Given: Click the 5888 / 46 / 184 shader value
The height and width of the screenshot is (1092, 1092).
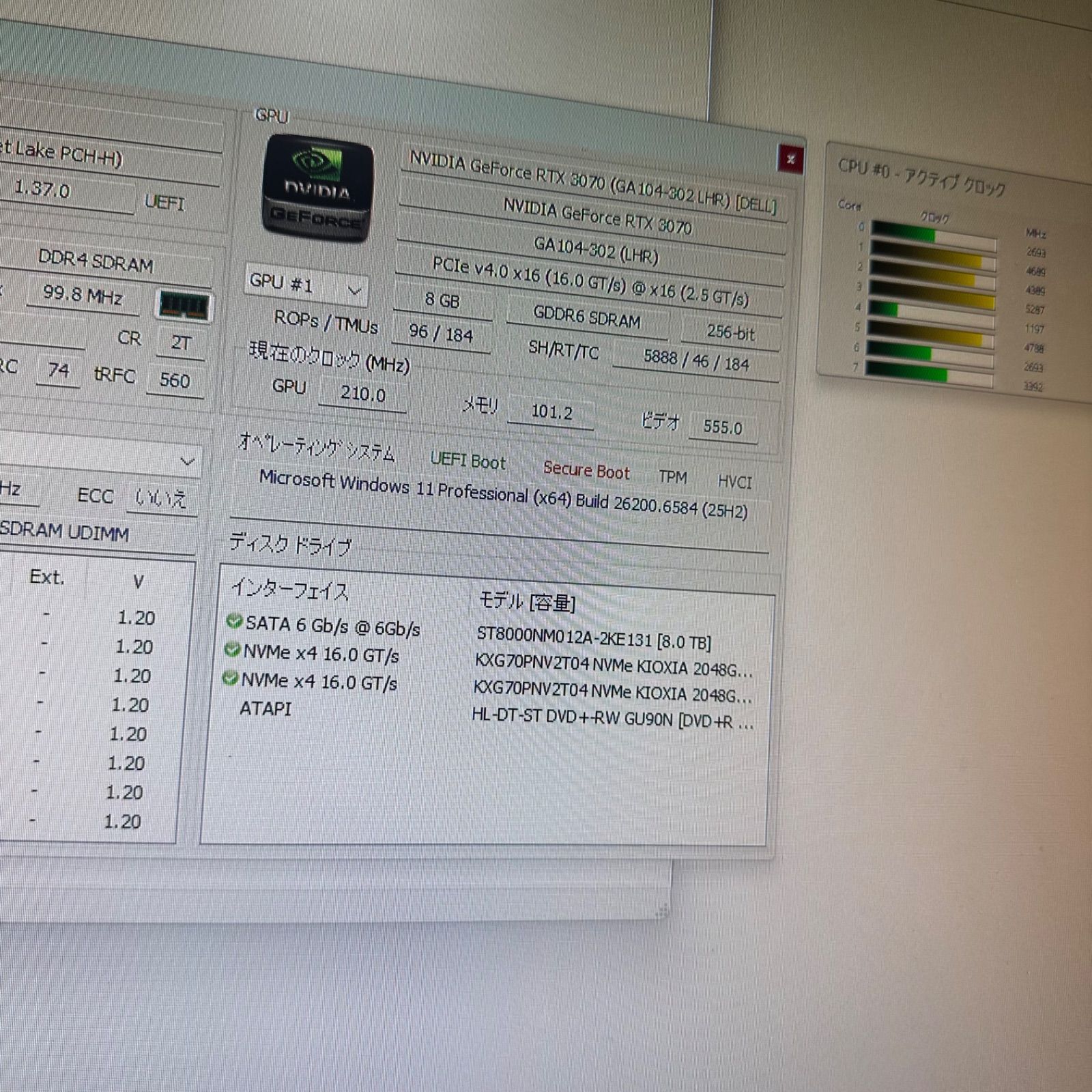Looking at the screenshot, I should (x=696, y=360).
